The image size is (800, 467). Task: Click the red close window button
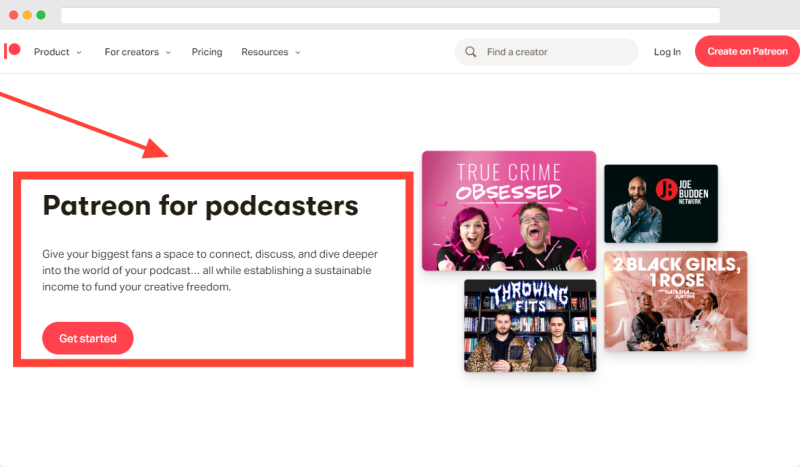[14, 15]
